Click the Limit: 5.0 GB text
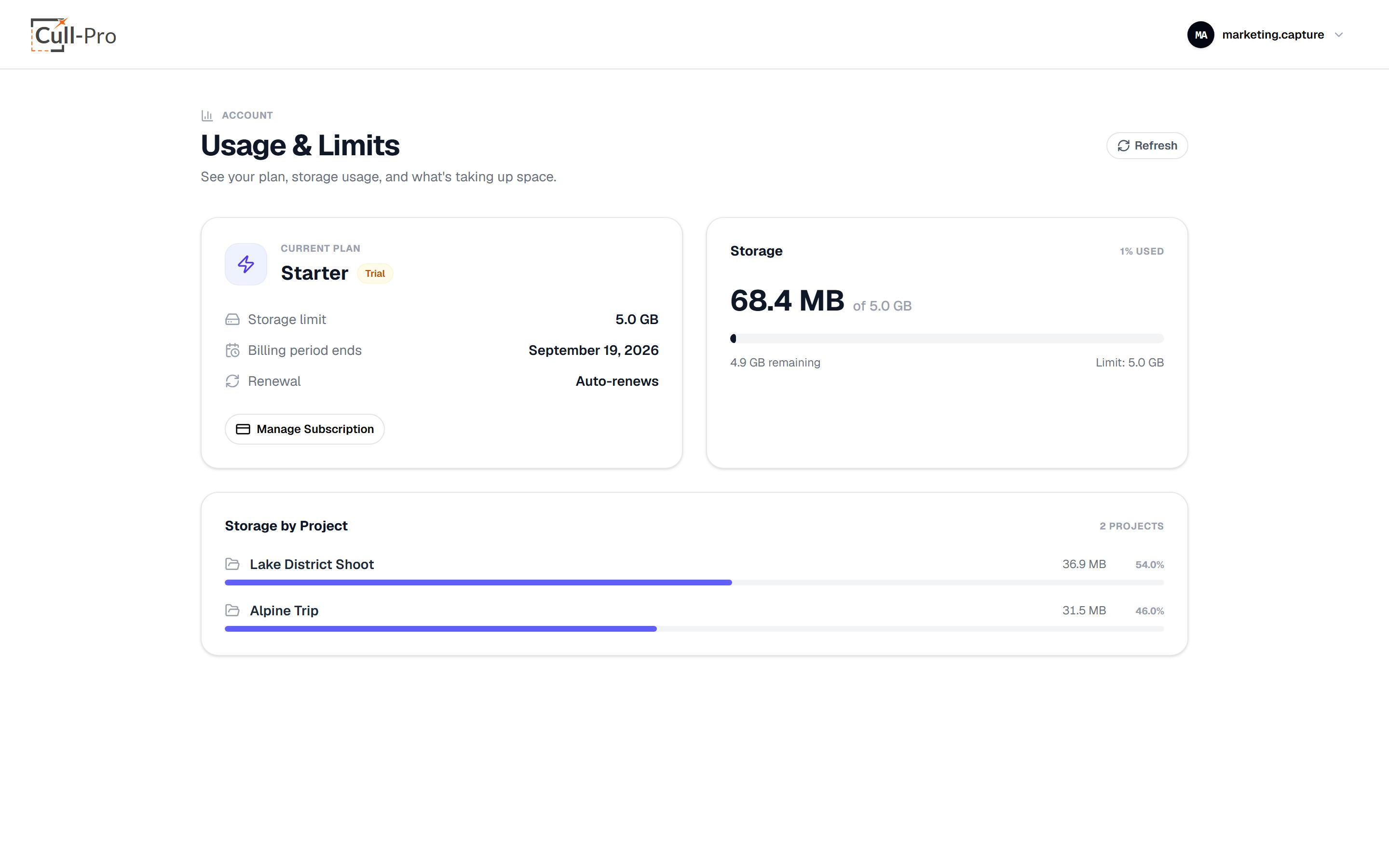1389x868 pixels. pyautogui.click(x=1130, y=363)
